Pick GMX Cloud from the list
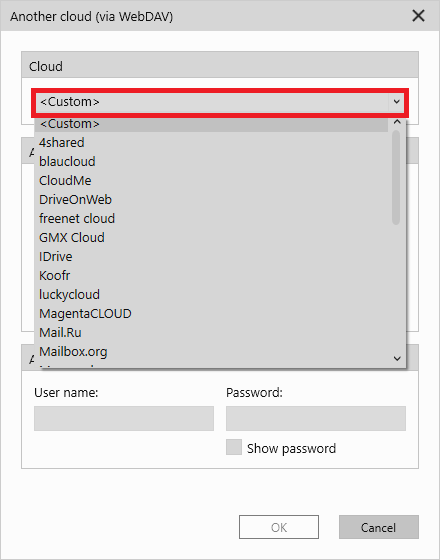The height and width of the screenshot is (560, 440). (211, 238)
